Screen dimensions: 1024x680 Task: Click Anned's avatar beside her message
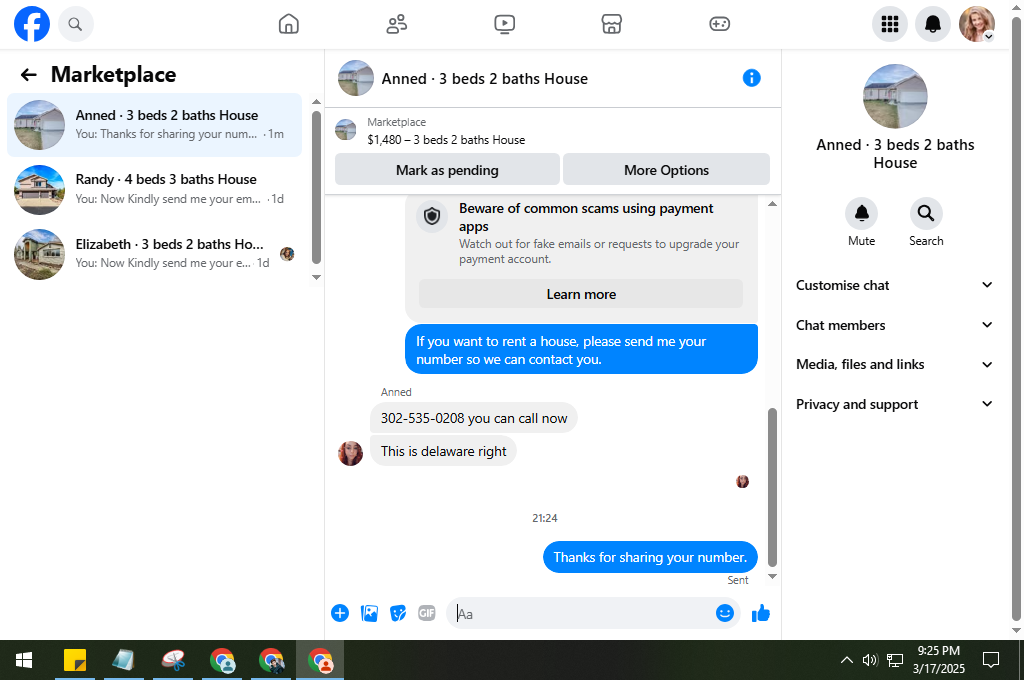[x=350, y=453]
